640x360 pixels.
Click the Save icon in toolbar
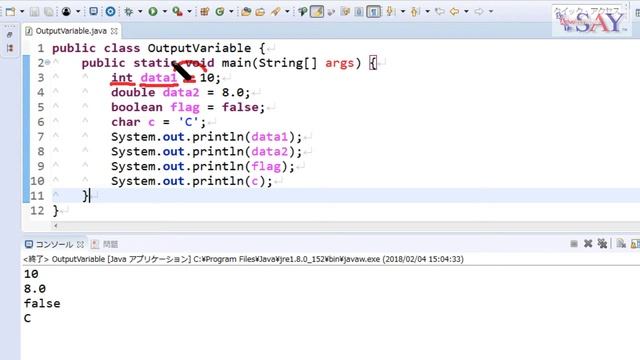pos(34,12)
